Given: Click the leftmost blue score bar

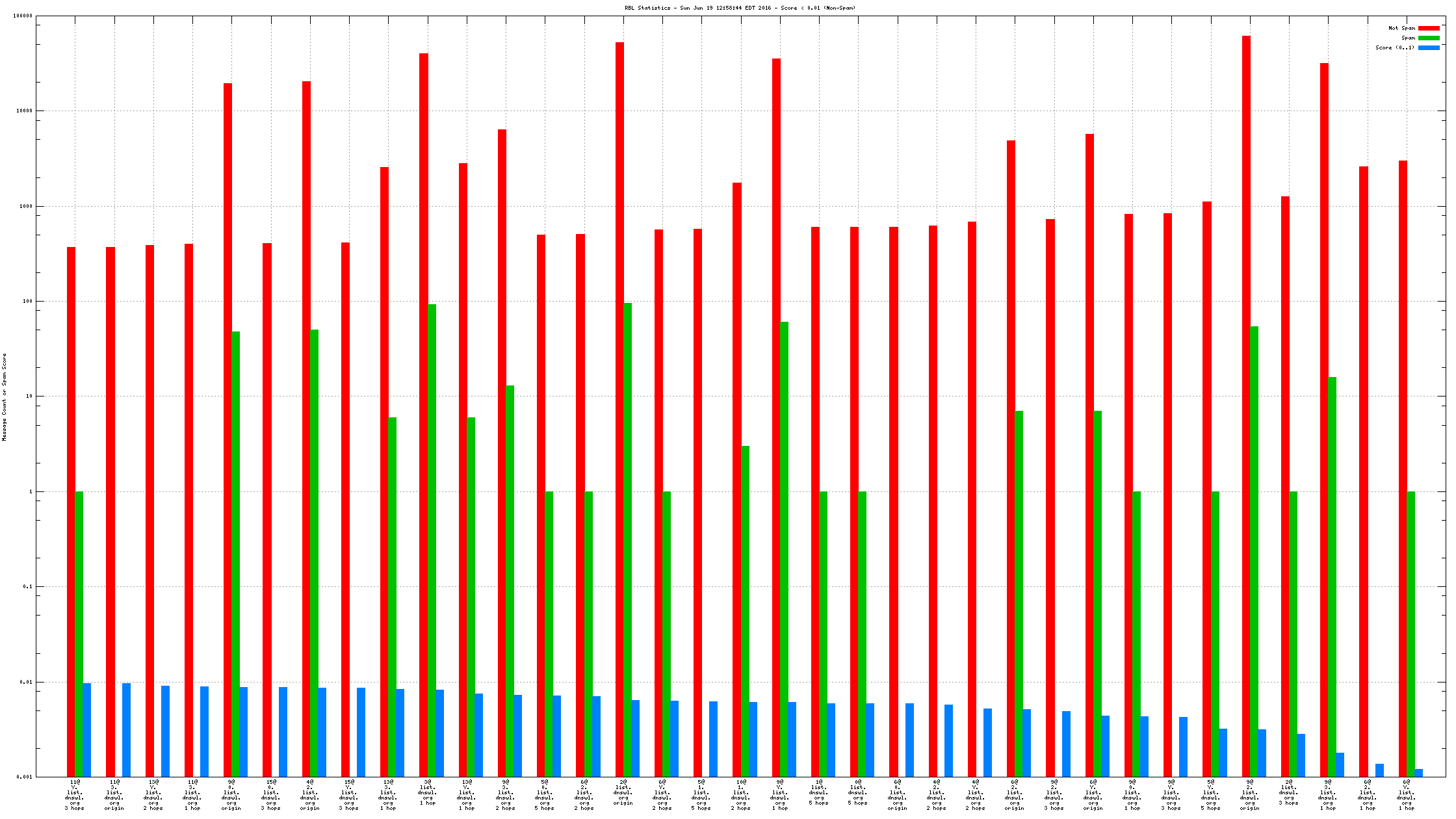Looking at the screenshot, I should click(87, 729).
